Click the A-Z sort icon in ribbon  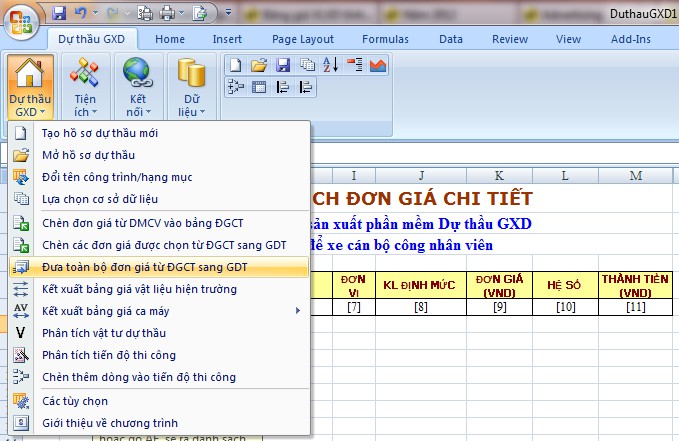coord(331,65)
